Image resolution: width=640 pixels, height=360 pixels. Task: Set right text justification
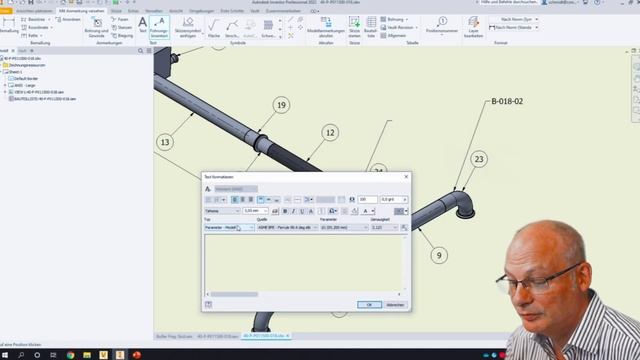251,200
